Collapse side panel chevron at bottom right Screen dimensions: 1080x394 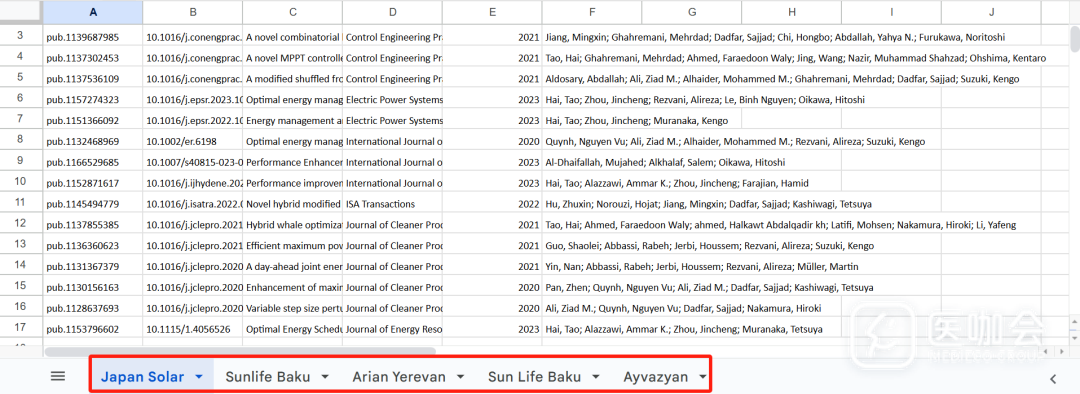point(1053,378)
